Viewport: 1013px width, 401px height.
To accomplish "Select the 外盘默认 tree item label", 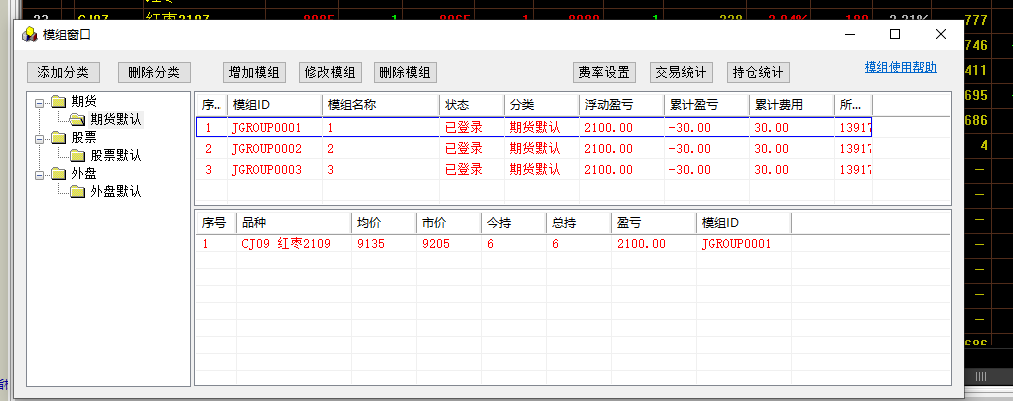I will [116, 192].
